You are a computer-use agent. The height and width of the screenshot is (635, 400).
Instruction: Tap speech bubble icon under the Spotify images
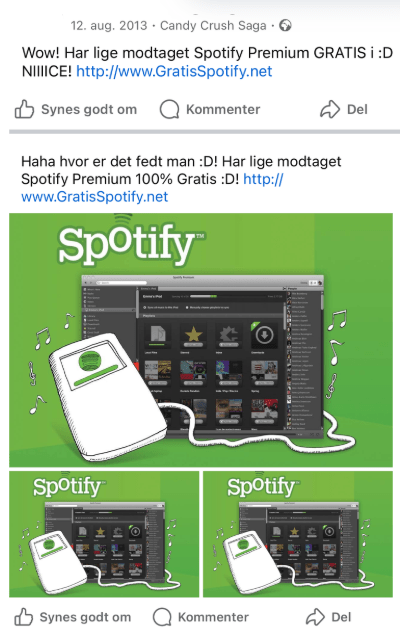162,617
